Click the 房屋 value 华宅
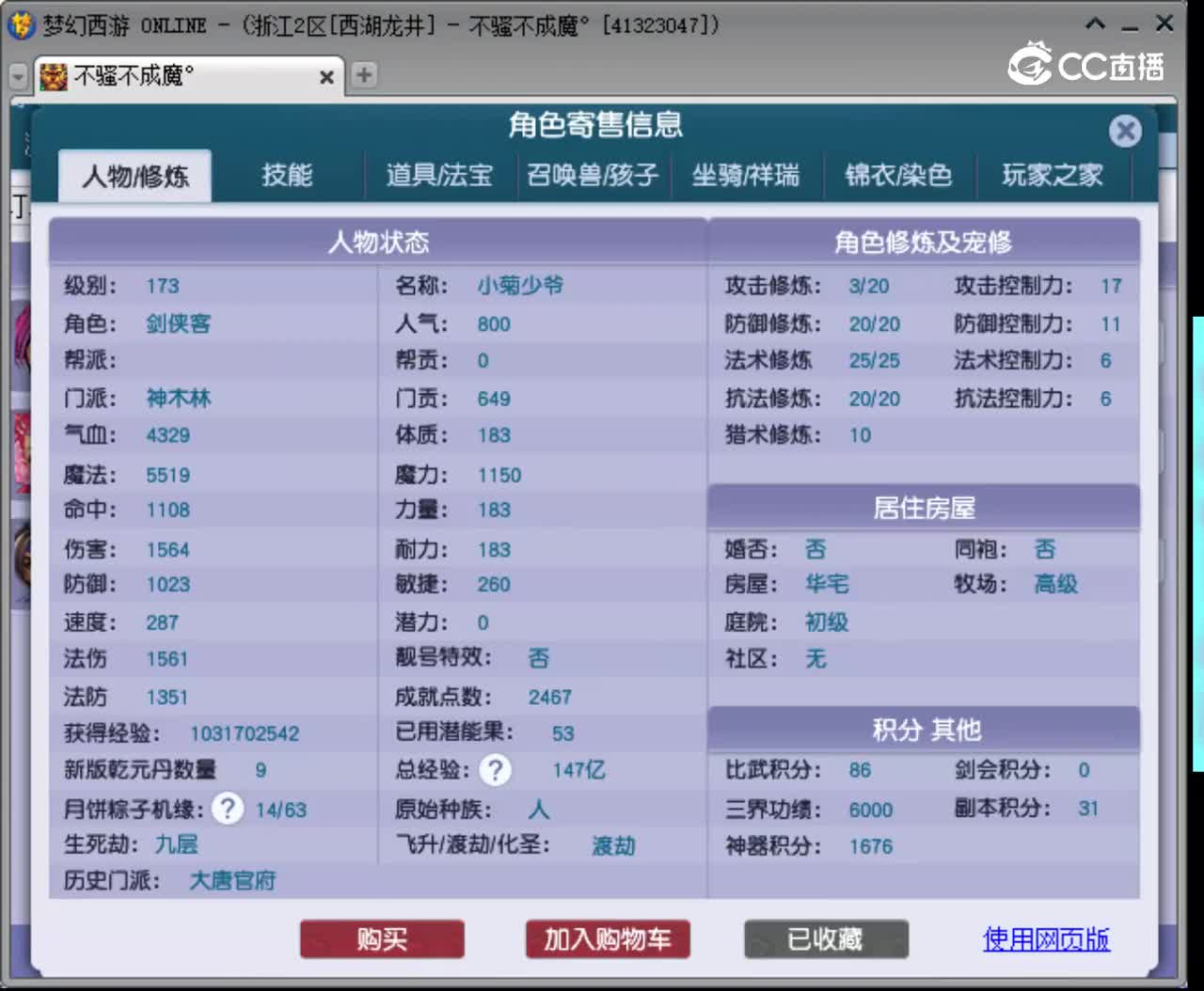The image size is (1204, 991). click(x=828, y=585)
